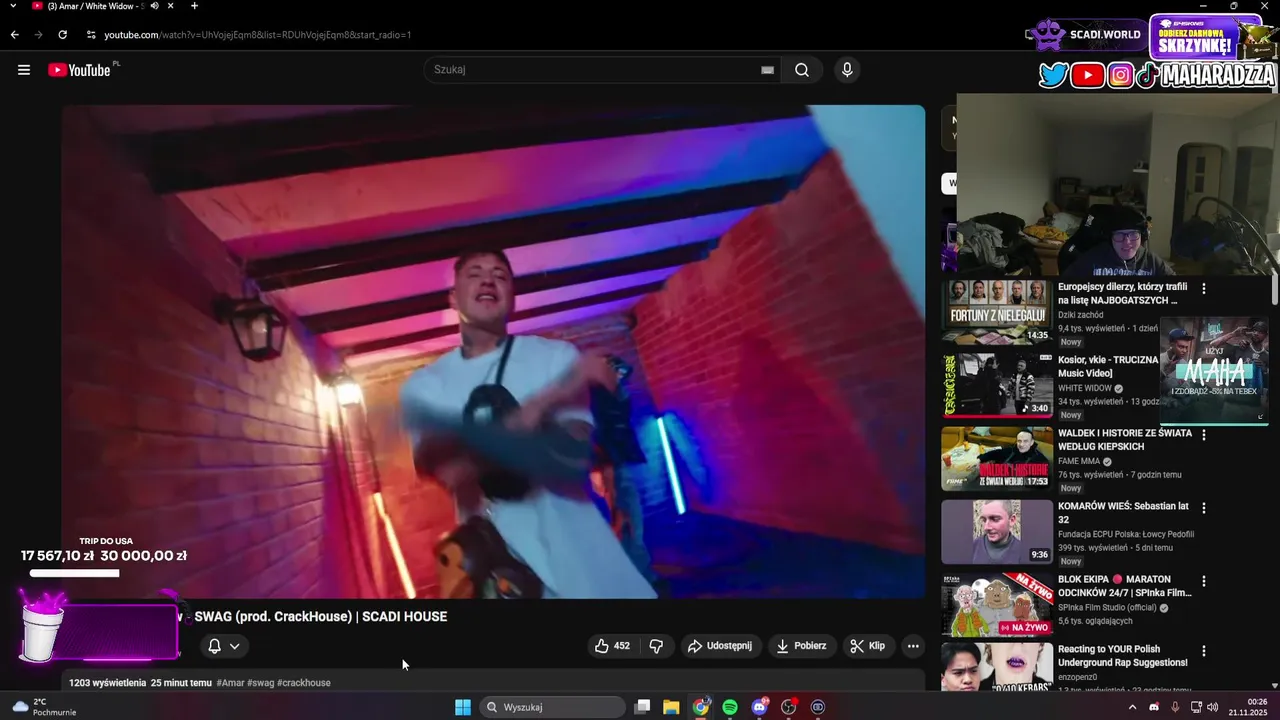Open Koslor TRUCIZNA music video thumbnail

[x=996, y=385]
